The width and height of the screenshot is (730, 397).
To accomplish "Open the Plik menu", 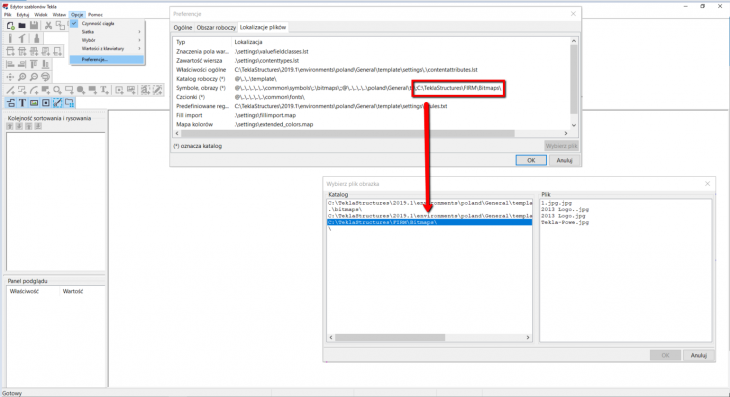I will click(7, 15).
